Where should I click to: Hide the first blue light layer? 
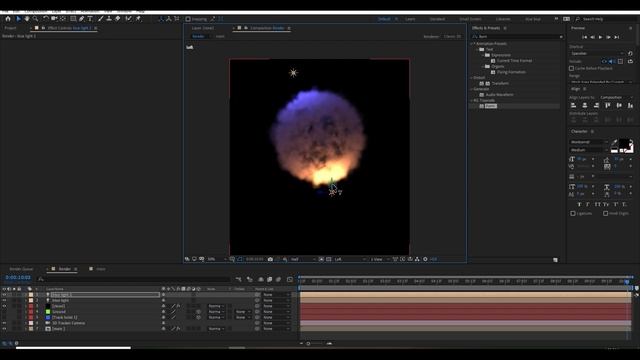click(4, 295)
